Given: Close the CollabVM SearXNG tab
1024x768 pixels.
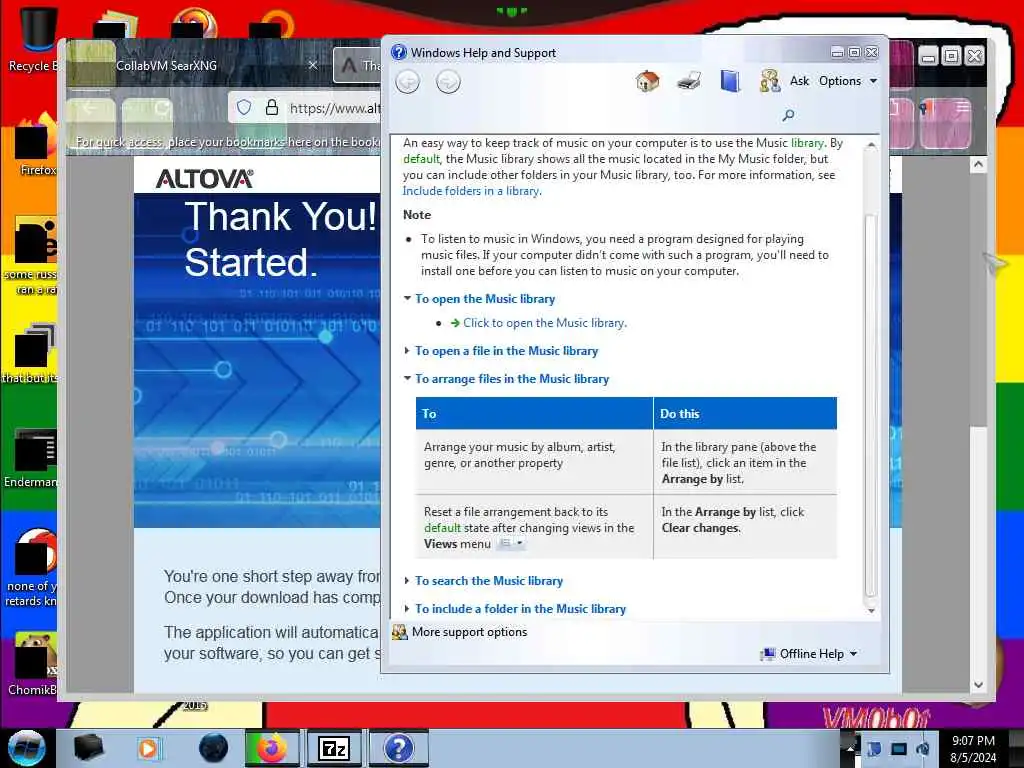Looking at the screenshot, I should (313, 65).
